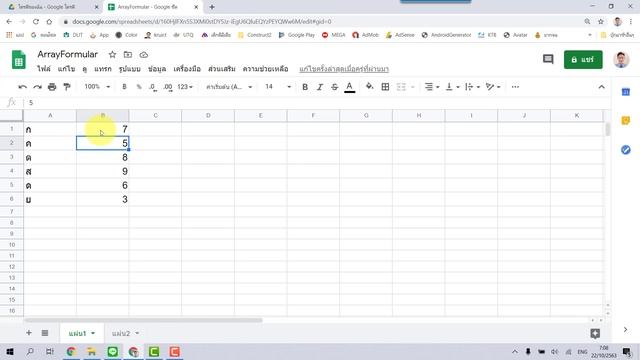Screen dimensions: 640x360
Task: Open vertical align dropdown
Action: point(452,87)
